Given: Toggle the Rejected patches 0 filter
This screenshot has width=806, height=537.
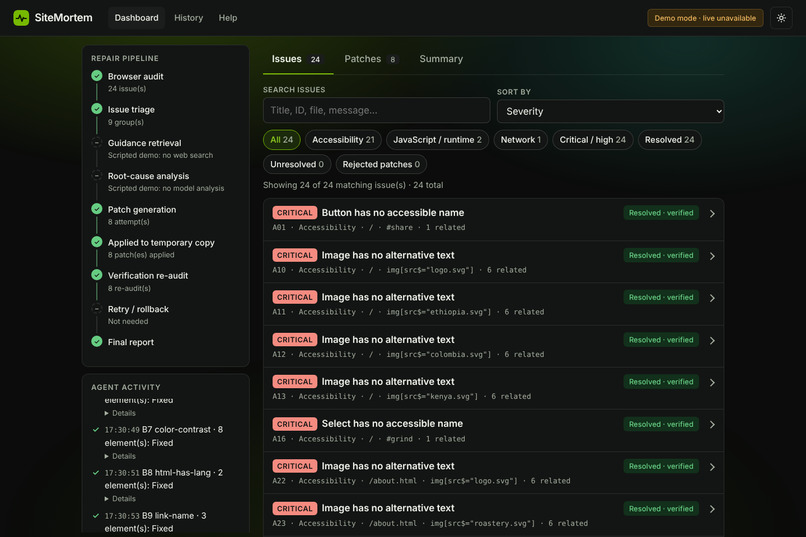Looking at the screenshot, I should 381,164.
